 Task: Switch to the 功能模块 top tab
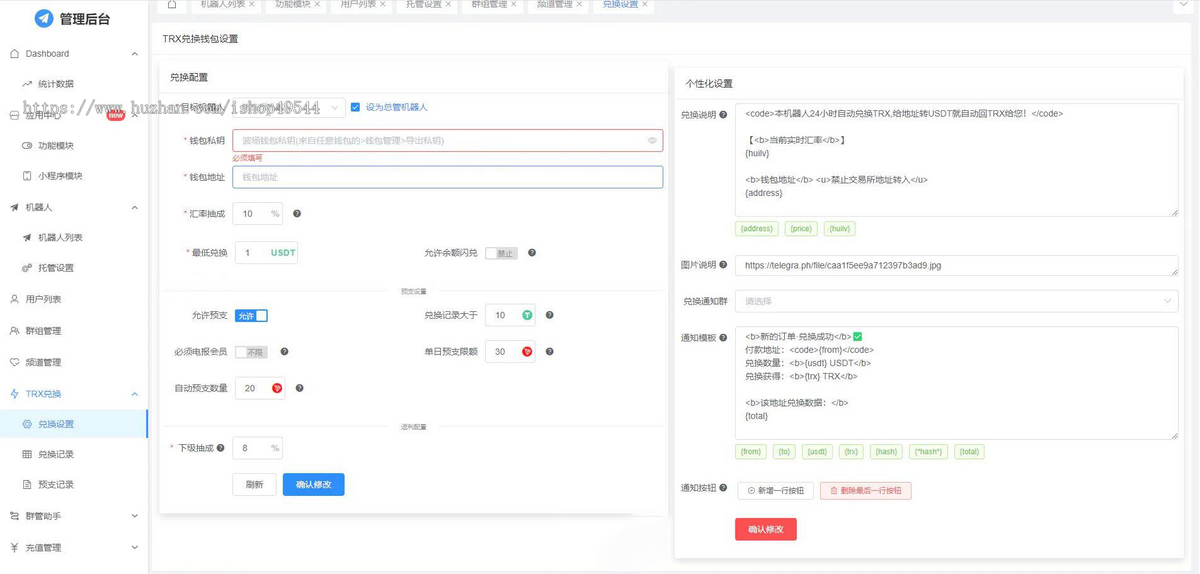(292, 4)
